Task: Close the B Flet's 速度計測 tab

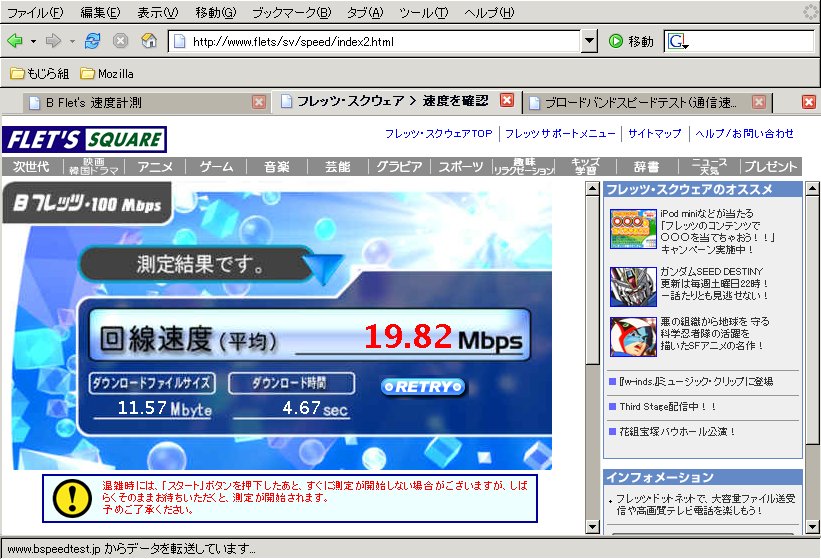Action: pos(259,102)
